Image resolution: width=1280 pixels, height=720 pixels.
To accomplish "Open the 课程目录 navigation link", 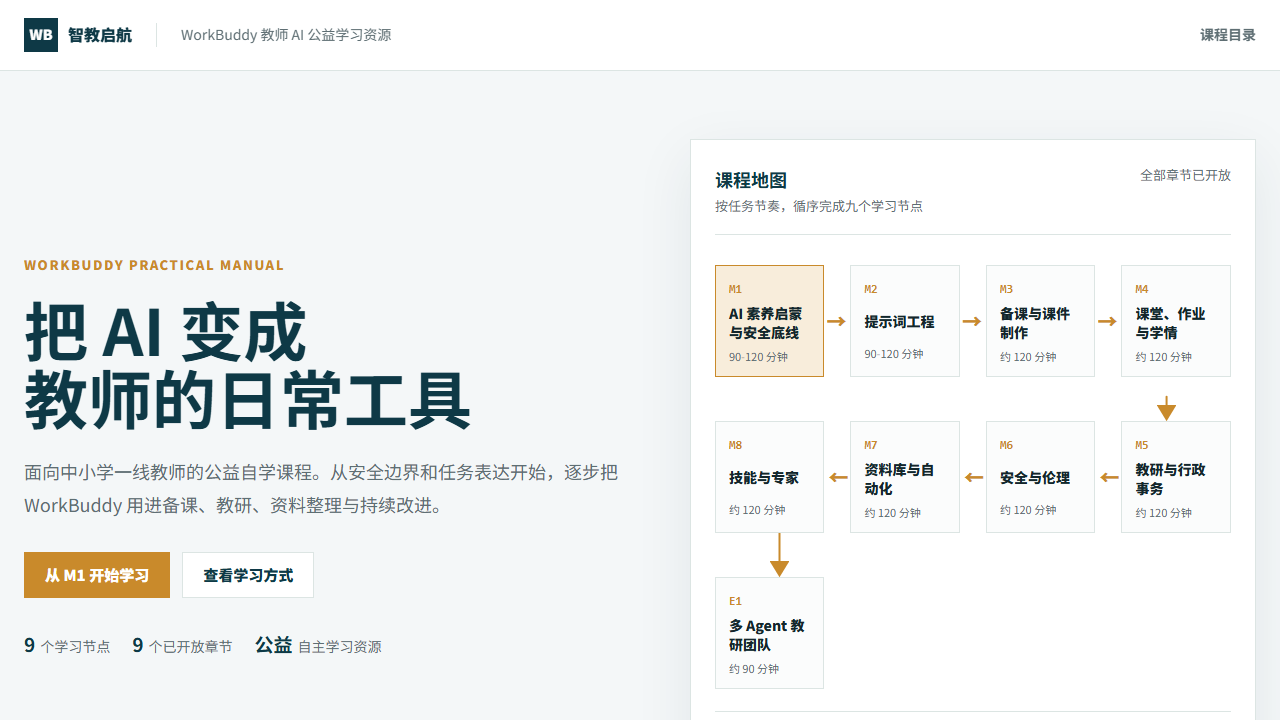I will (1228, 35).
